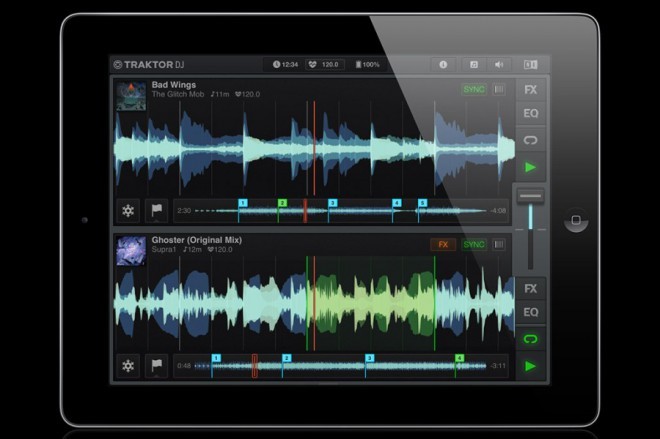The height and width of the screenshot is (439, 660).
Task: Tap Bad Wings album artwork
Action: [x=131, y=96]
